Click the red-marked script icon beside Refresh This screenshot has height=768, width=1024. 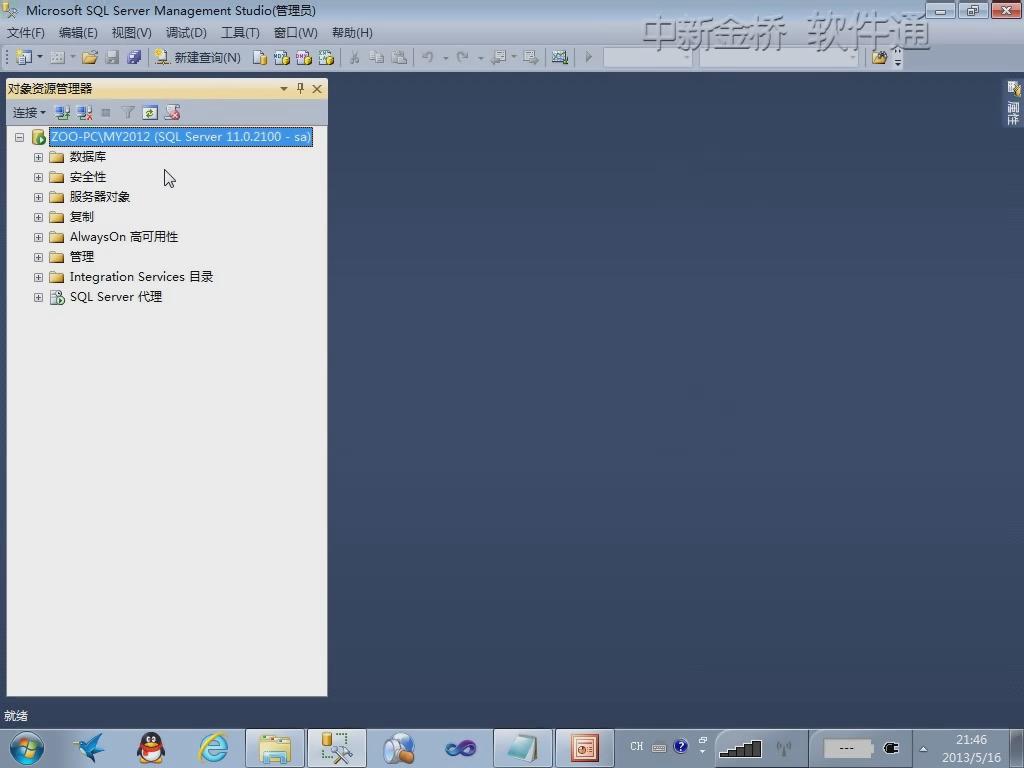(x=172, y=113)
